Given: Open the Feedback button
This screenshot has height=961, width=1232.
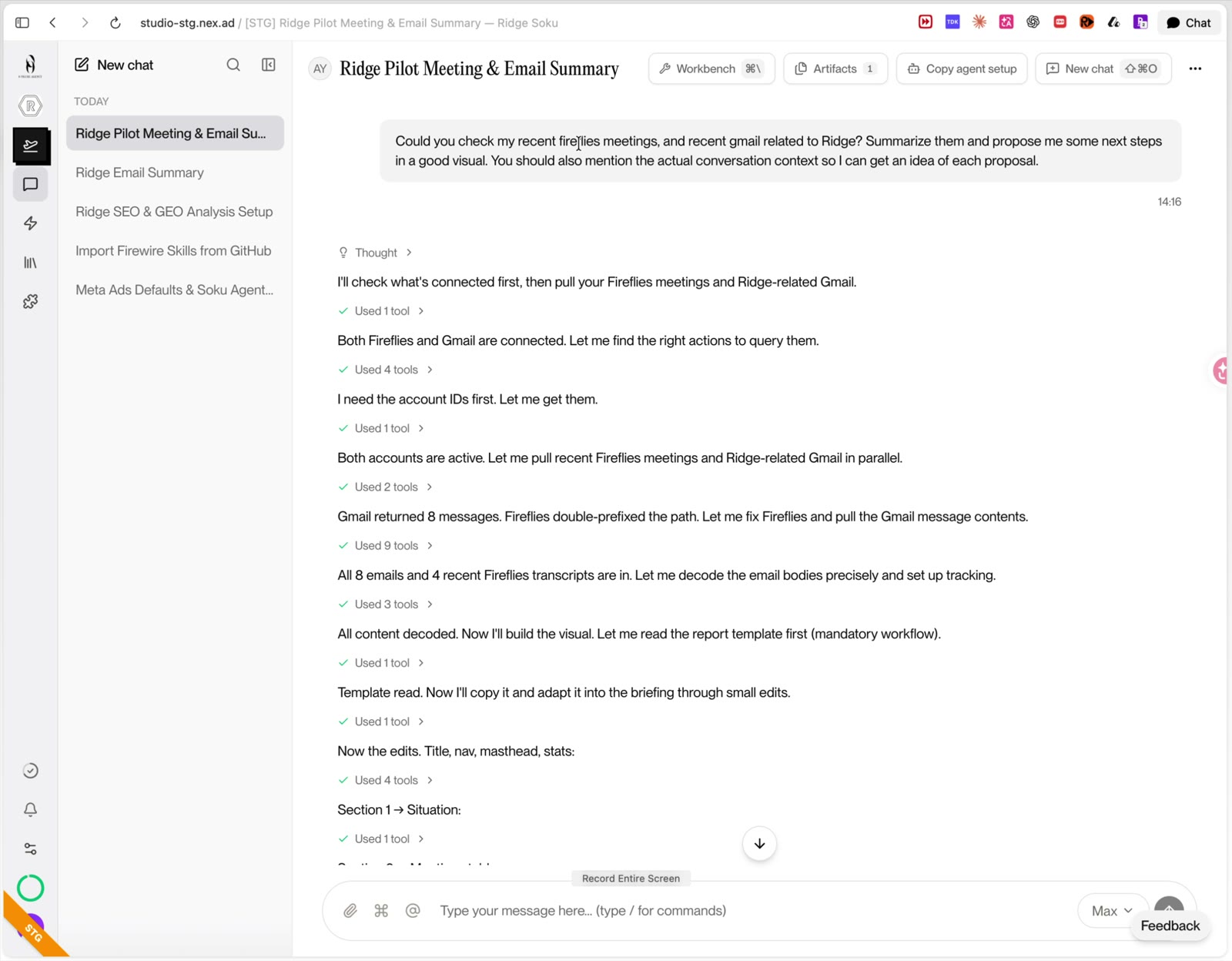Looking at the screenshot, I should (x=1170, y=926).
